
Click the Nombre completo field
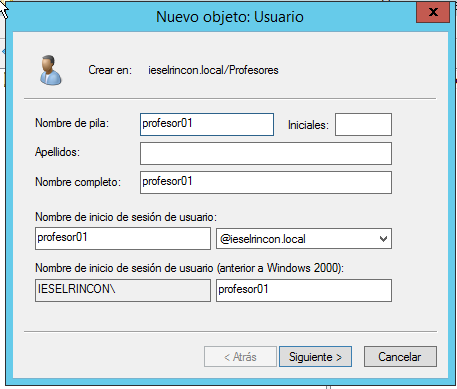point(266,182)
